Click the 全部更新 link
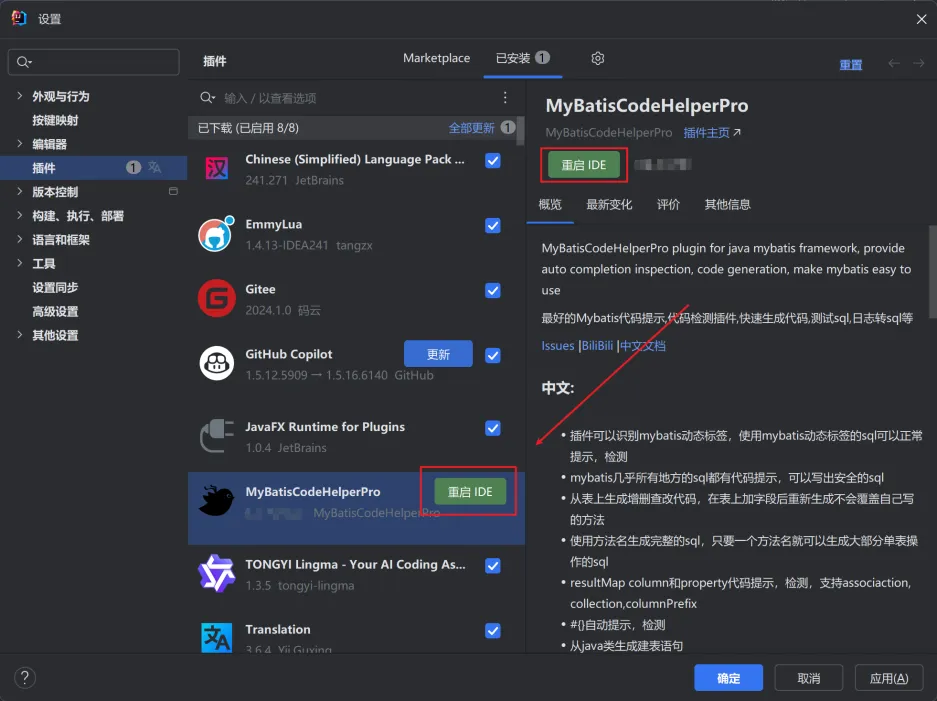The image size is (937, 701). click(x=471, y=128)
